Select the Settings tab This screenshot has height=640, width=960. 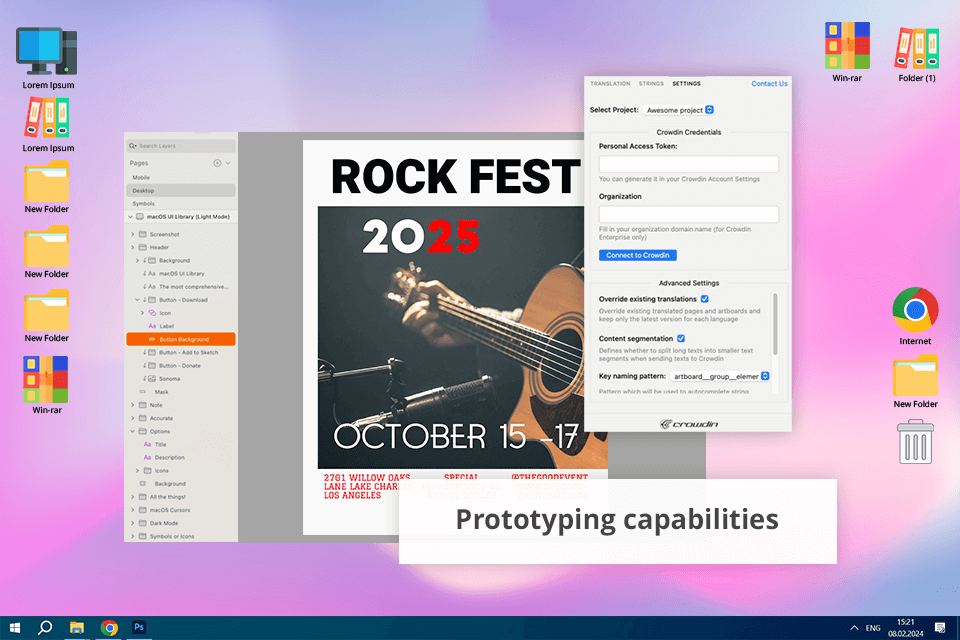686,83
